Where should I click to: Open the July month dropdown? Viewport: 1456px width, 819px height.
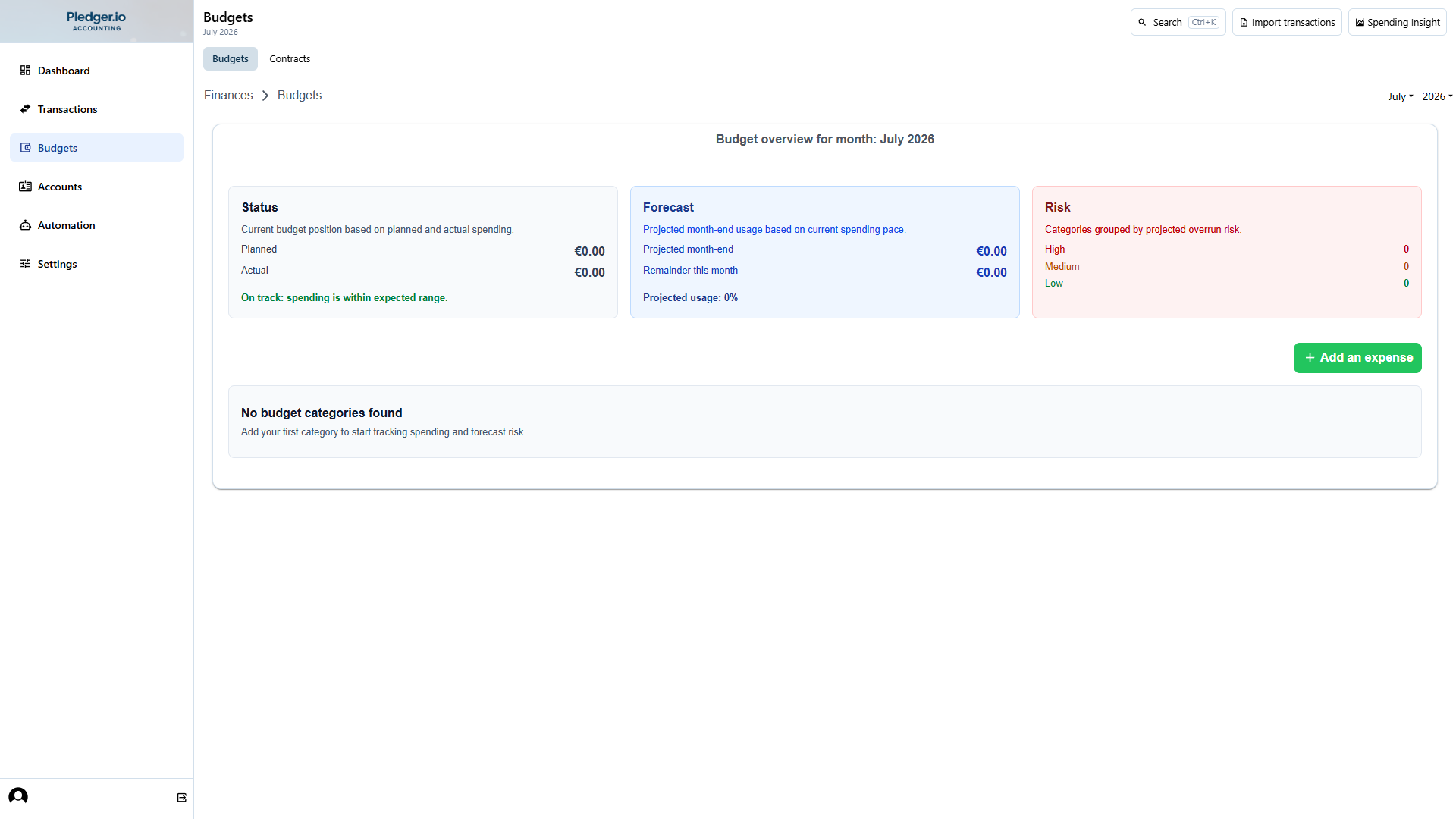tap(1400, 96)
